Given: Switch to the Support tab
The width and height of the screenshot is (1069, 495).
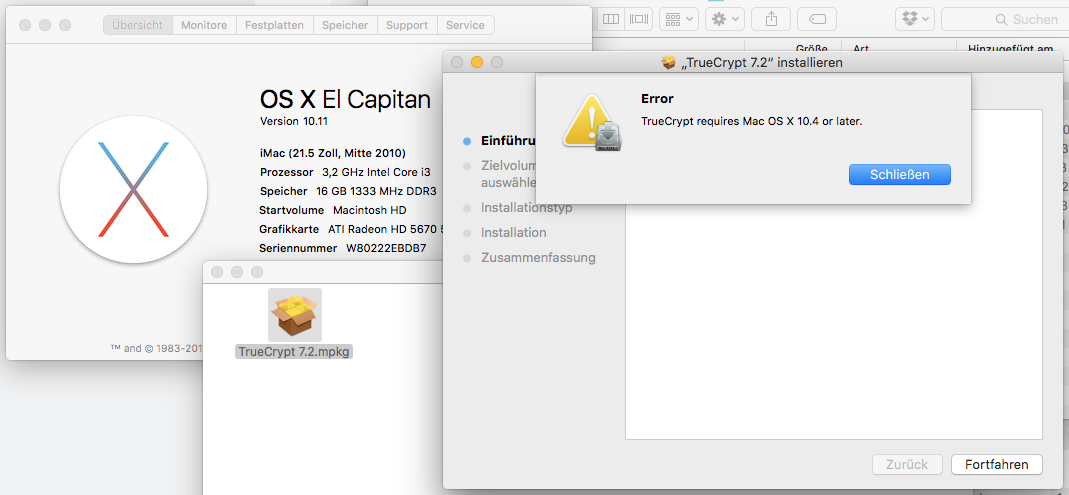Looking at the screenshot, I should [x=407, y=25].
